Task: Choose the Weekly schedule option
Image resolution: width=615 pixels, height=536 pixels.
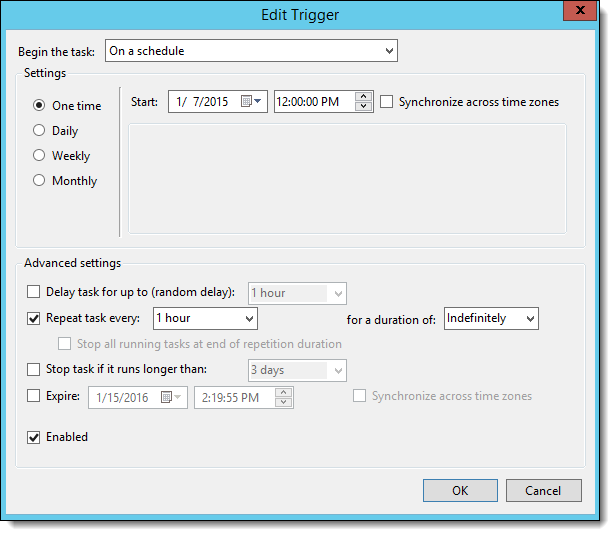Action: (40, 155)
